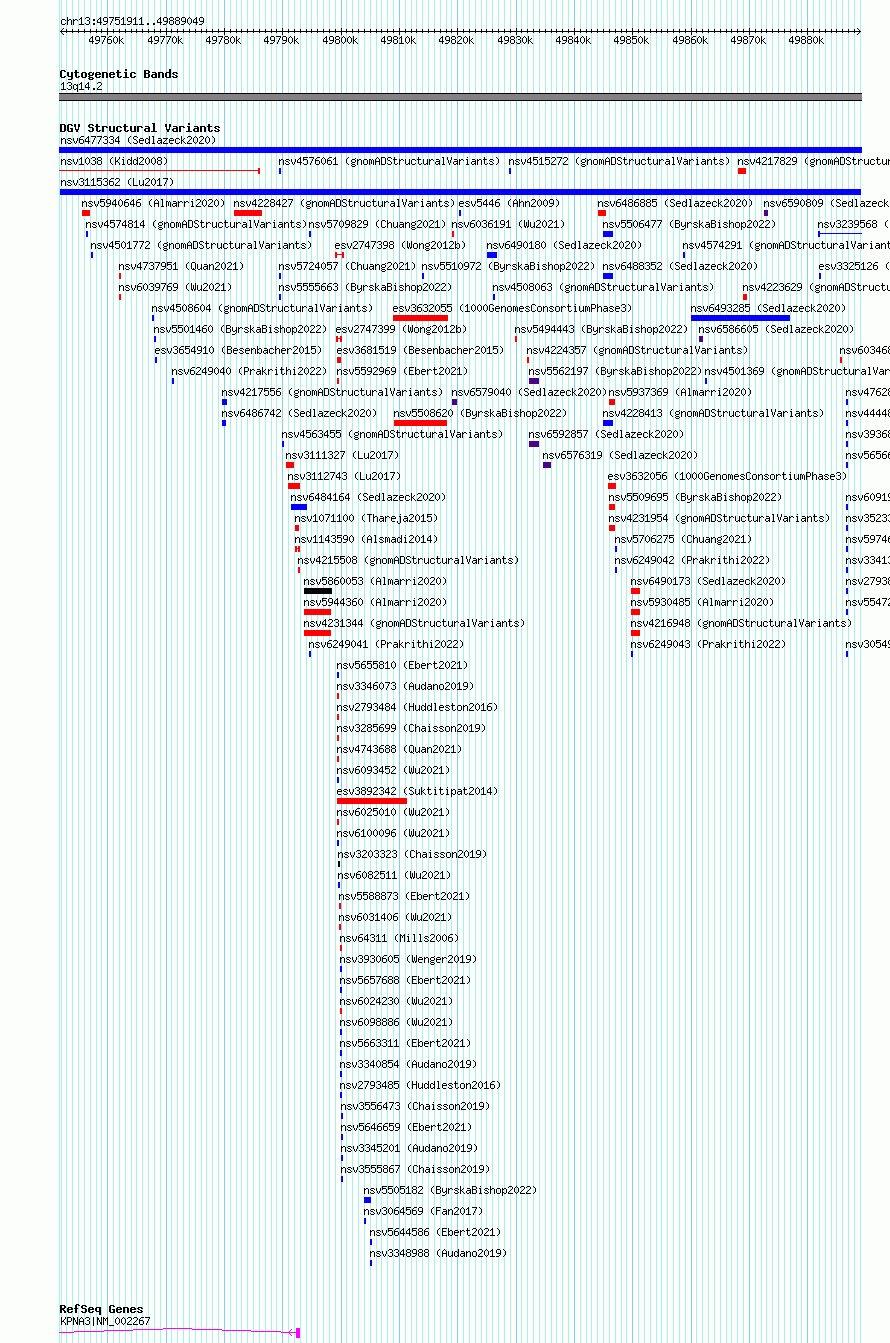The image size is (890, 1343).
Task: Click nsv6592857 (Sedlazeck2020) label
Action: pyautogui.click(x=606, y=434)
